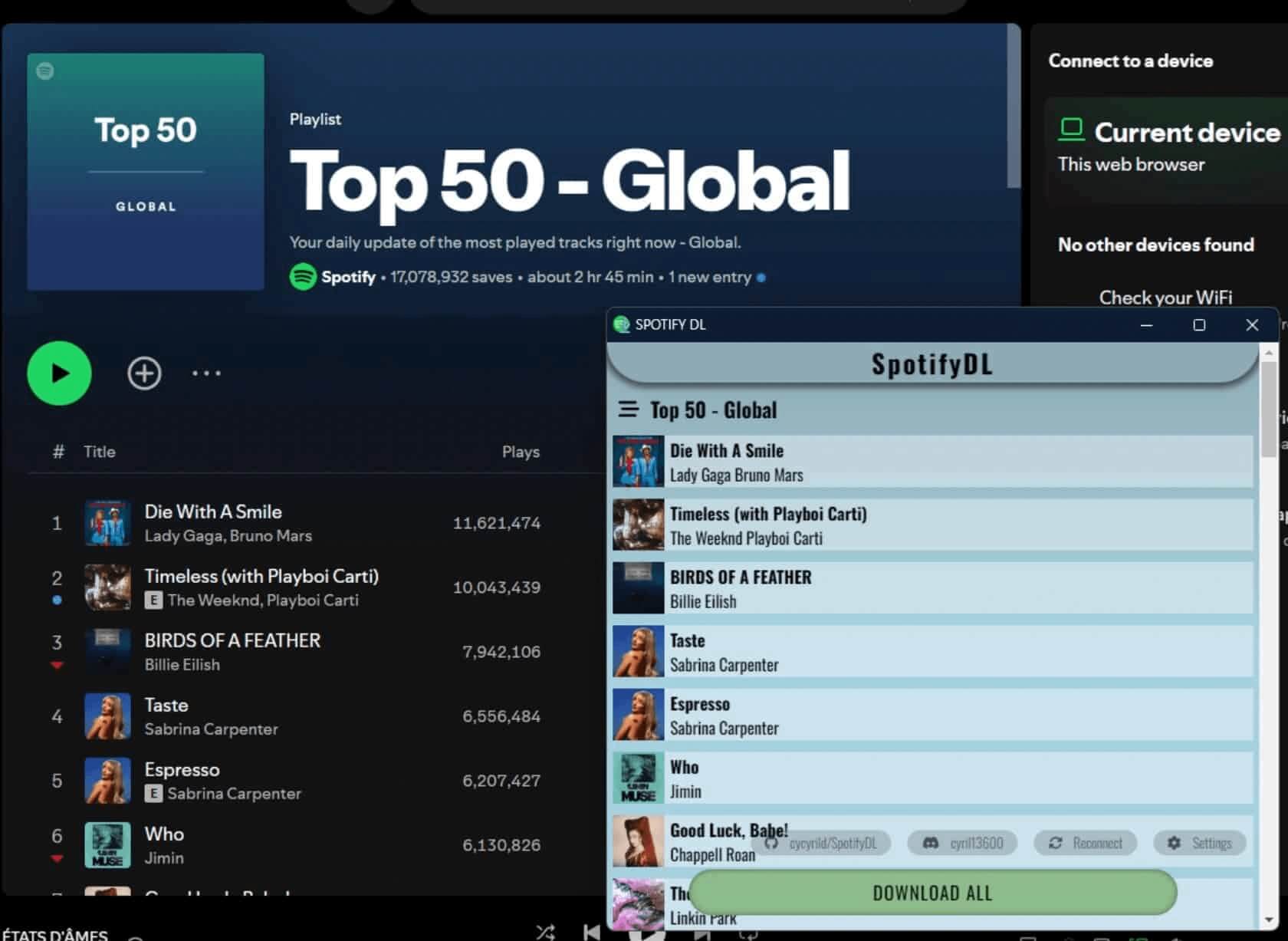Open Billie Eilish artist link in Spotify list
1288x941 pixels.
[182, 665]
